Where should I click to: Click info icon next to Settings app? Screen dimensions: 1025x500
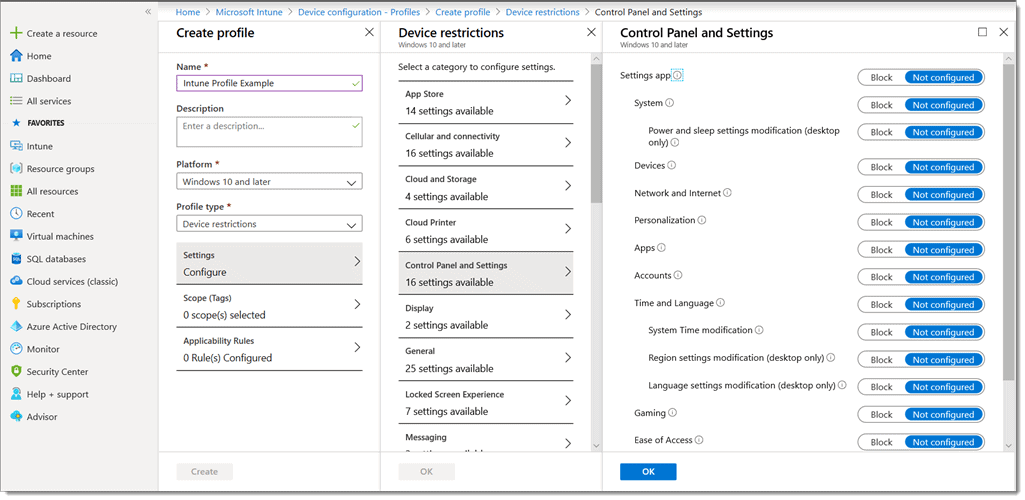point(677,76)
